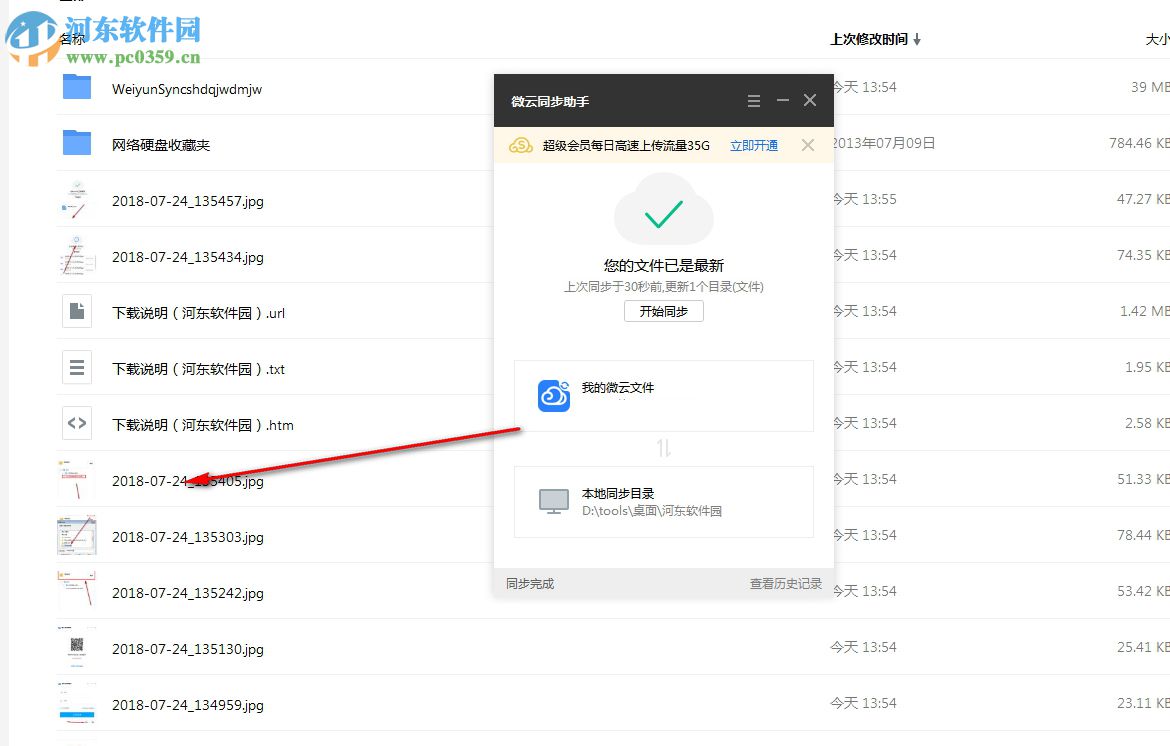Click the green cloud checkmark icon

[x=663, y=212]
